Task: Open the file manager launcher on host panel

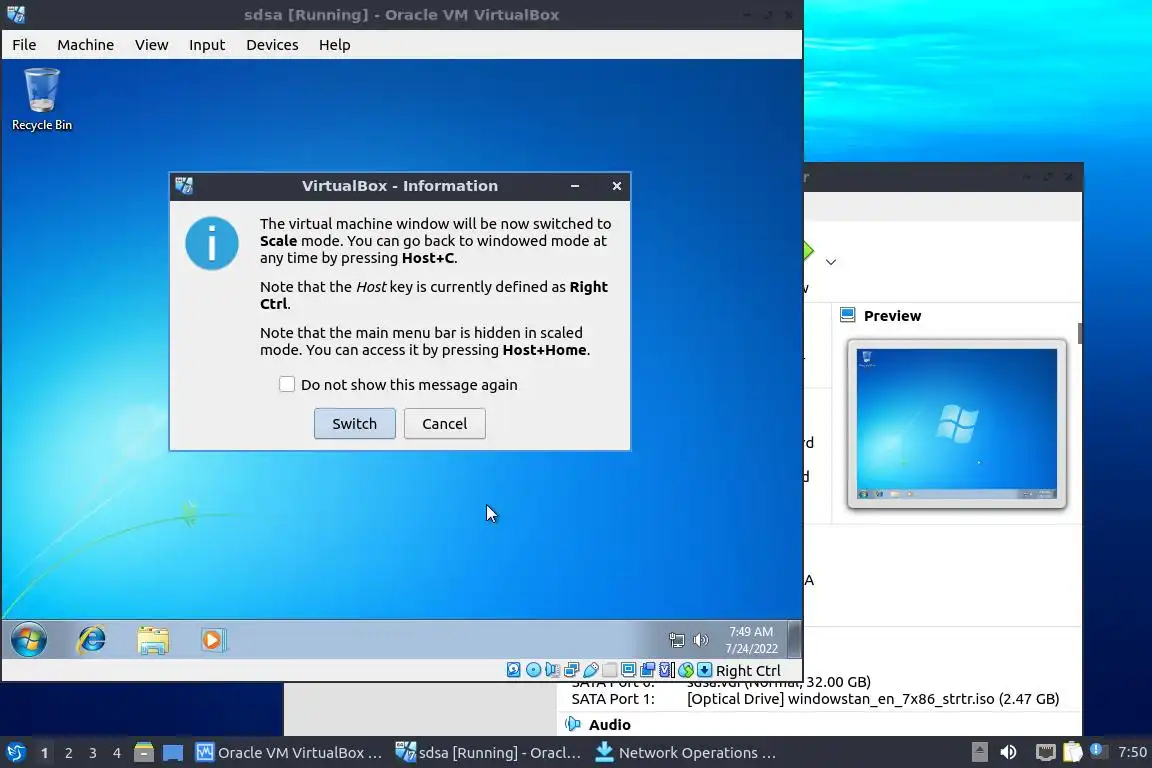Action: (x=144, y=753)
